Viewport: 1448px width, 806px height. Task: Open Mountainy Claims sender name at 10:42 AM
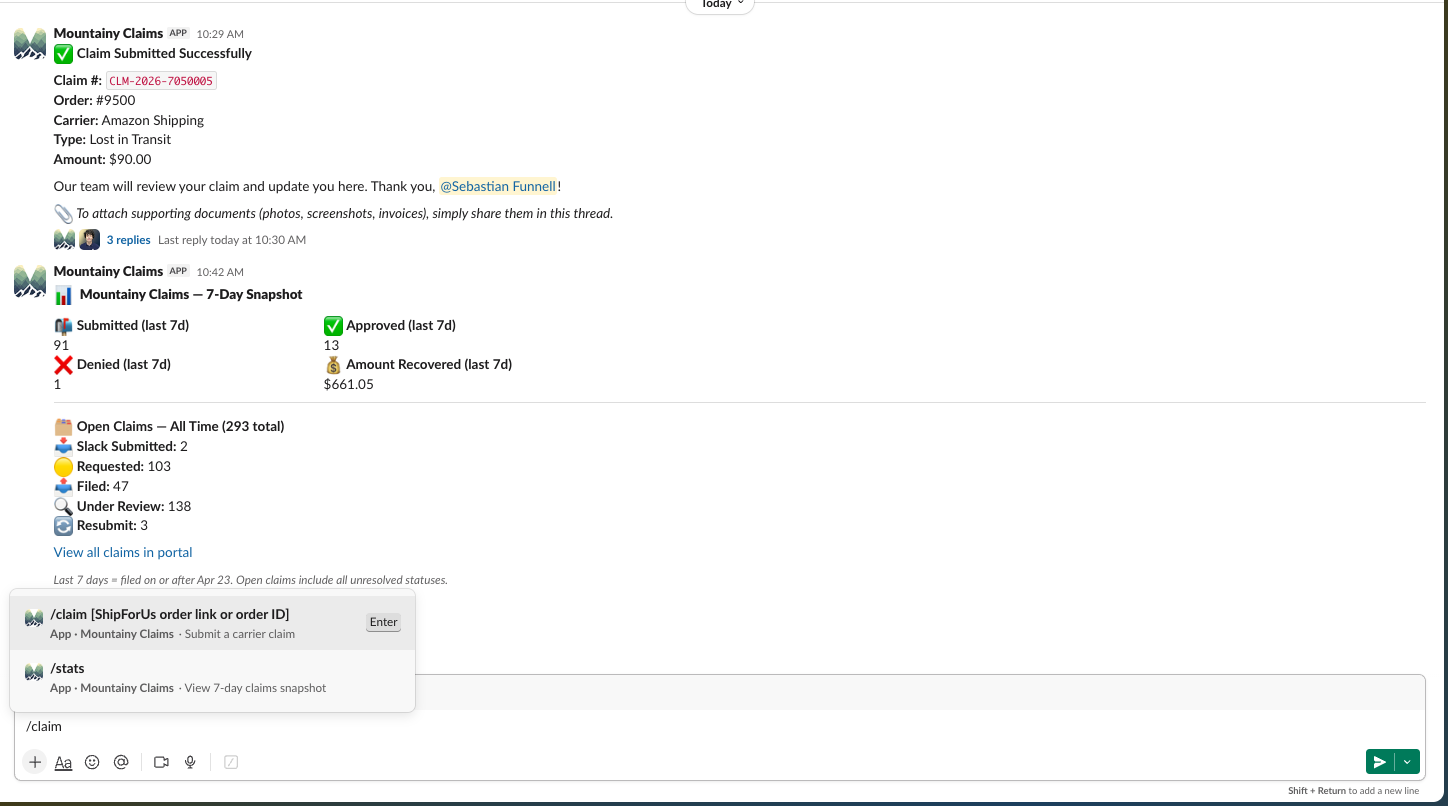[x=108, y=271]
